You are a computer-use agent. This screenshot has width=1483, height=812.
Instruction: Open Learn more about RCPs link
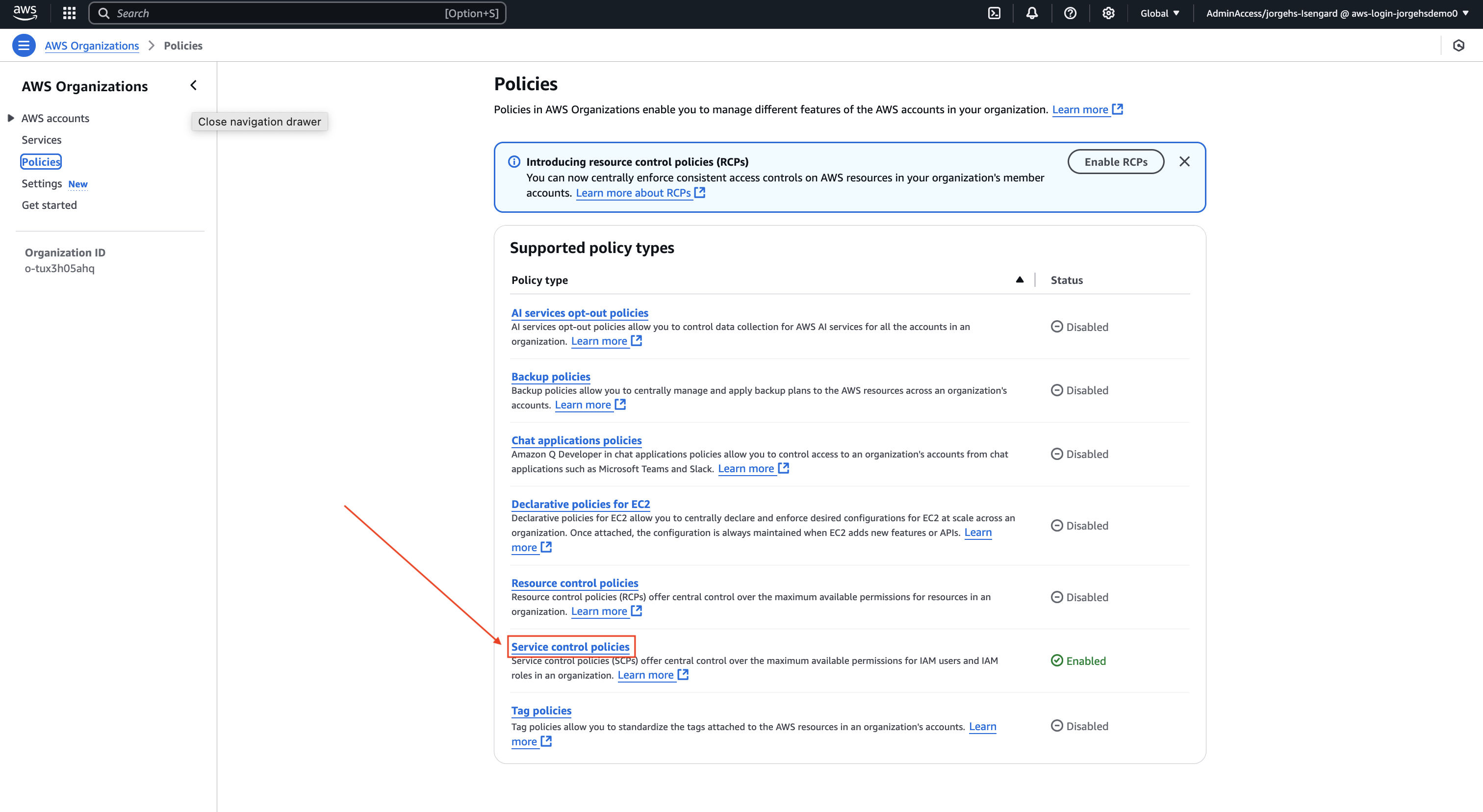click(x=640, y=193)
